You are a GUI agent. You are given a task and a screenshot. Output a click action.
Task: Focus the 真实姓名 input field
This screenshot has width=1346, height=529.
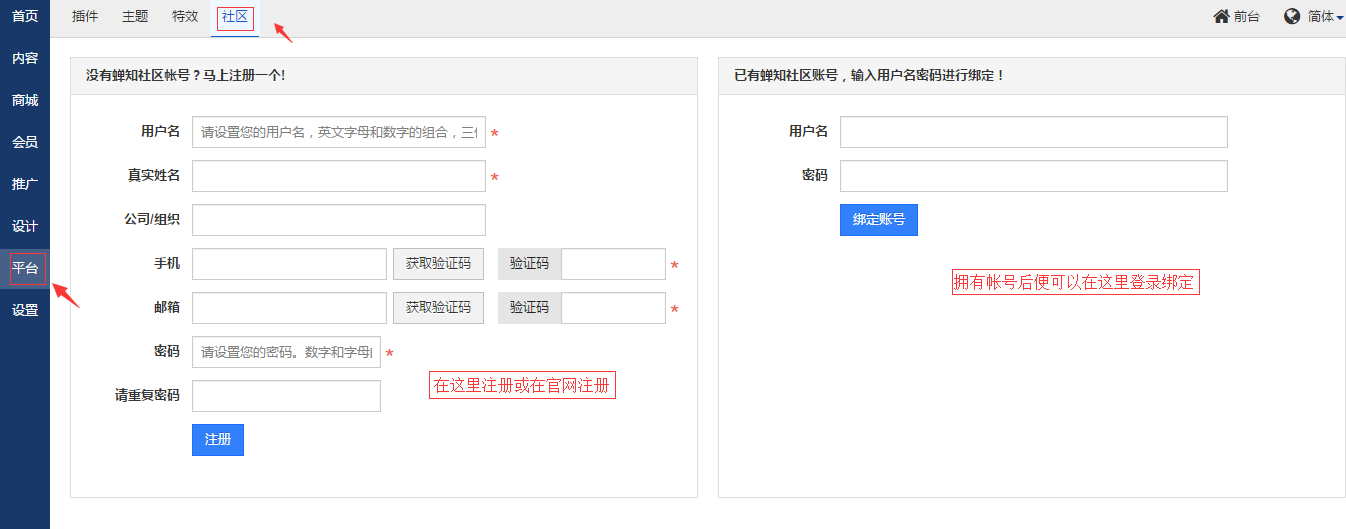[338, 176]
